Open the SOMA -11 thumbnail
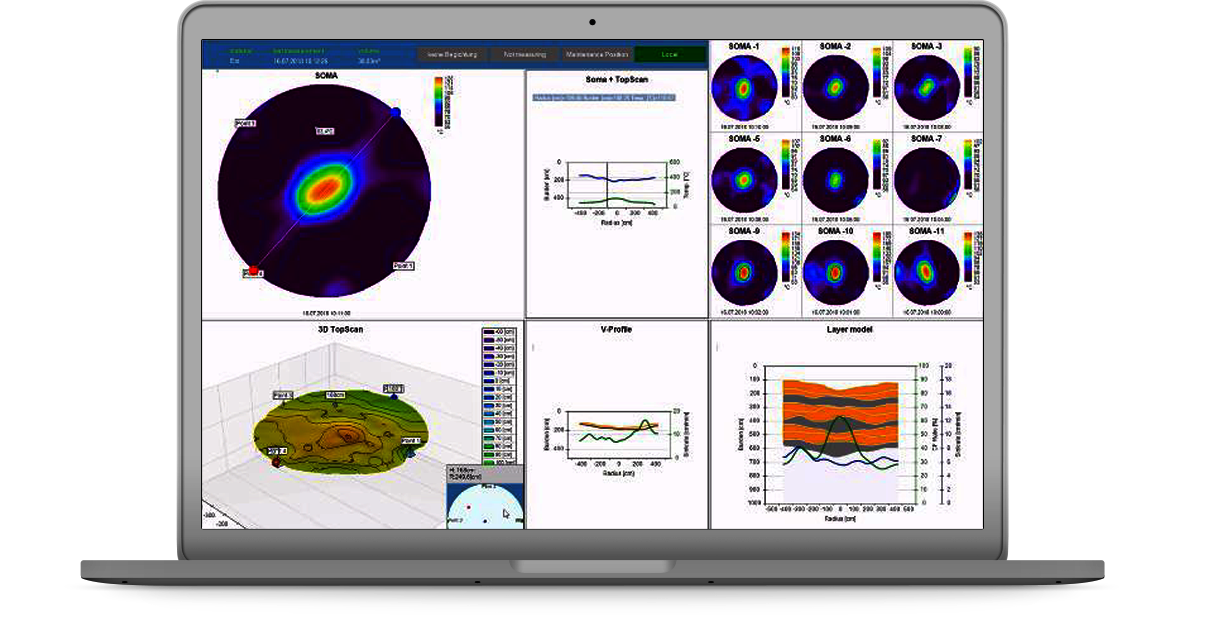Image resolution: width=1227 pixels, height=642 pixels. tap(926, 271)
